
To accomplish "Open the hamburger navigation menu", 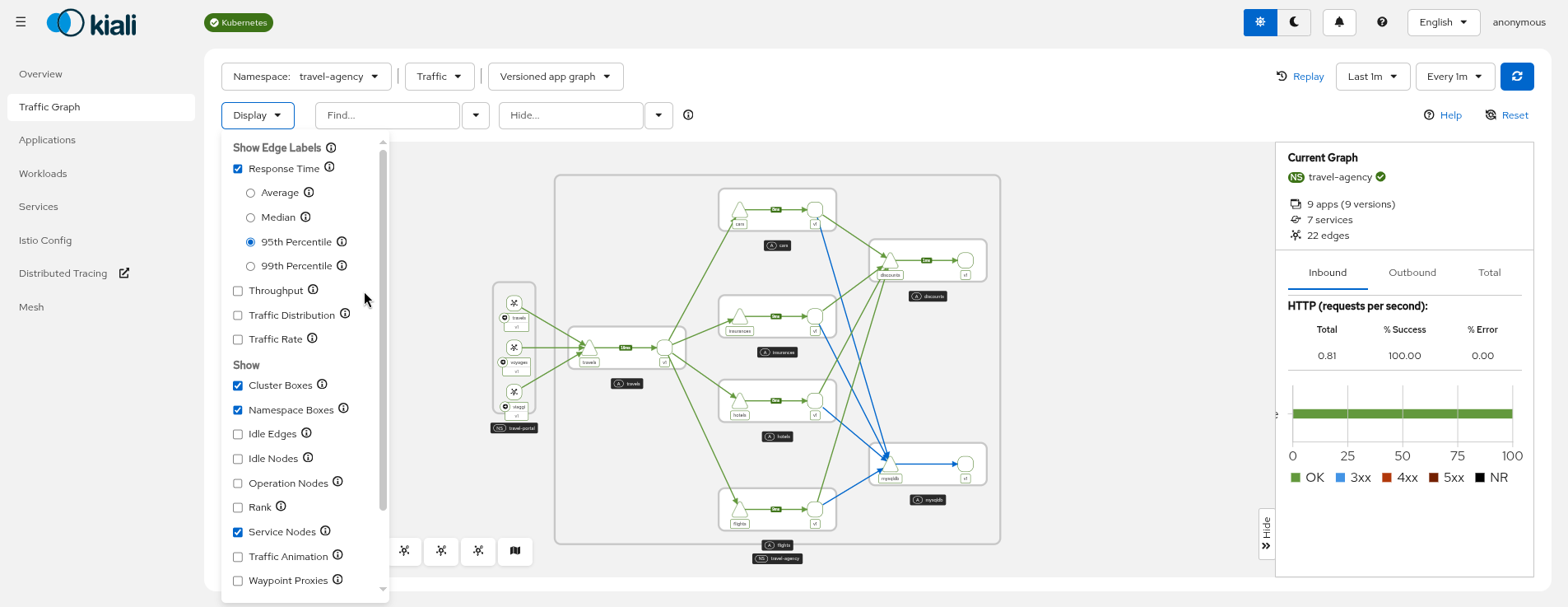I will point(21,22).
